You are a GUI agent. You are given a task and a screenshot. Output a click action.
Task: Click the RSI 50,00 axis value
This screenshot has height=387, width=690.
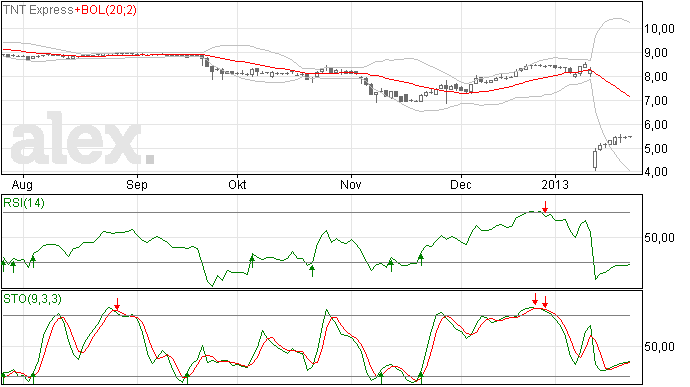659,238
